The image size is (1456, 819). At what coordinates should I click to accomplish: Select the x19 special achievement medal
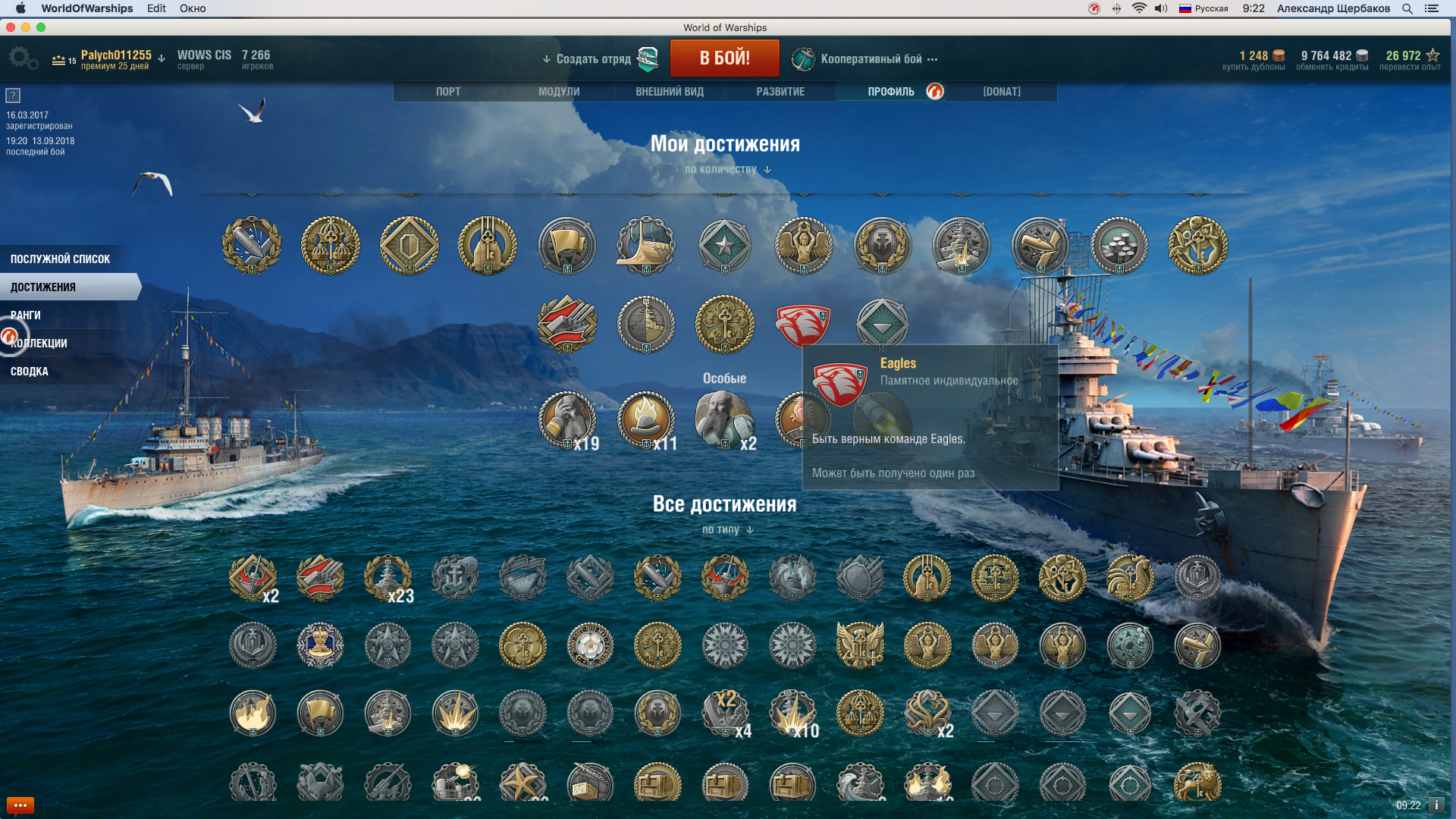pyautogui.click(x=567, y=419)
